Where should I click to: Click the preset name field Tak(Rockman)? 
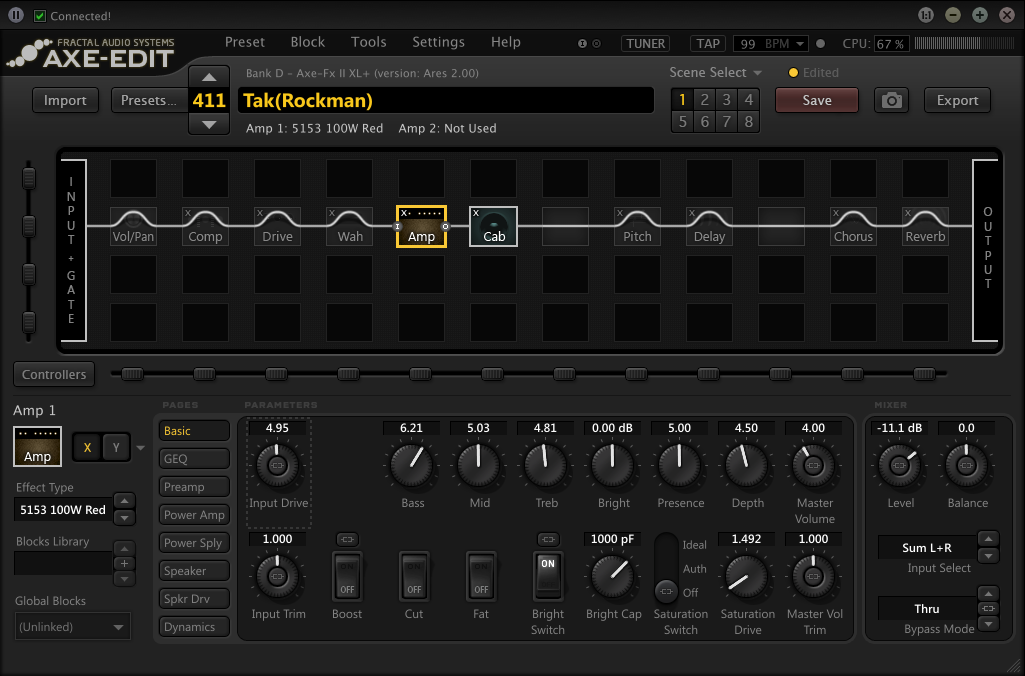446,101
